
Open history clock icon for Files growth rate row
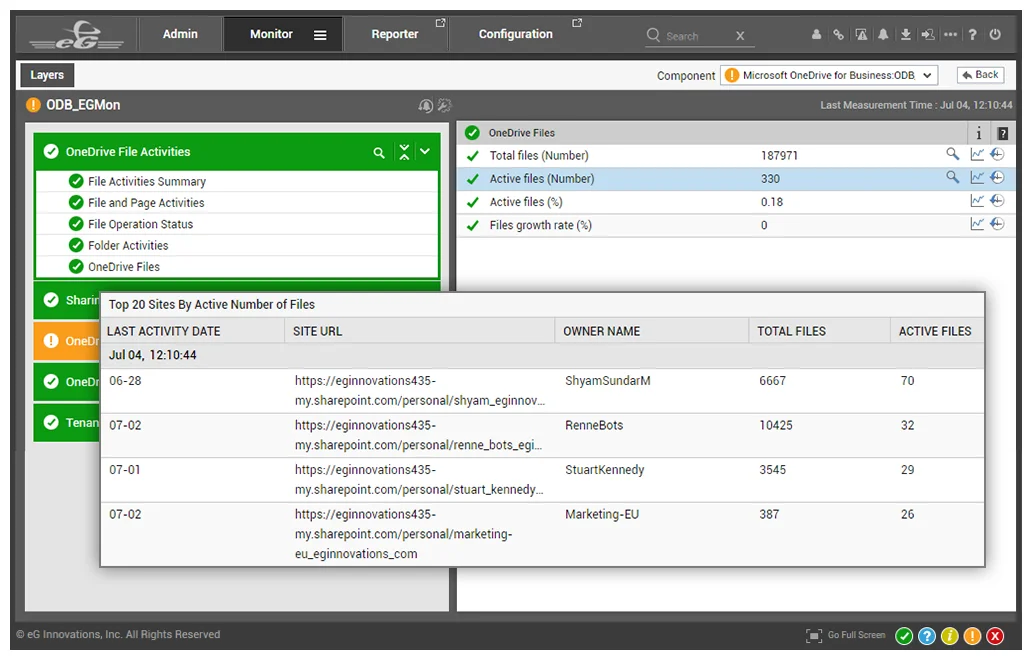point(998,224)
